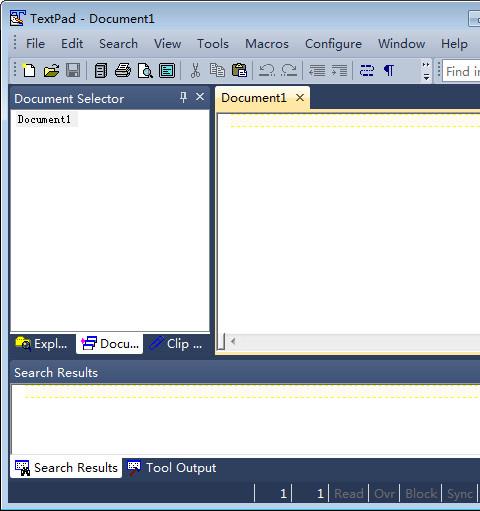
Task: Click the Block status bar indicator
Action: pos(421,493)
